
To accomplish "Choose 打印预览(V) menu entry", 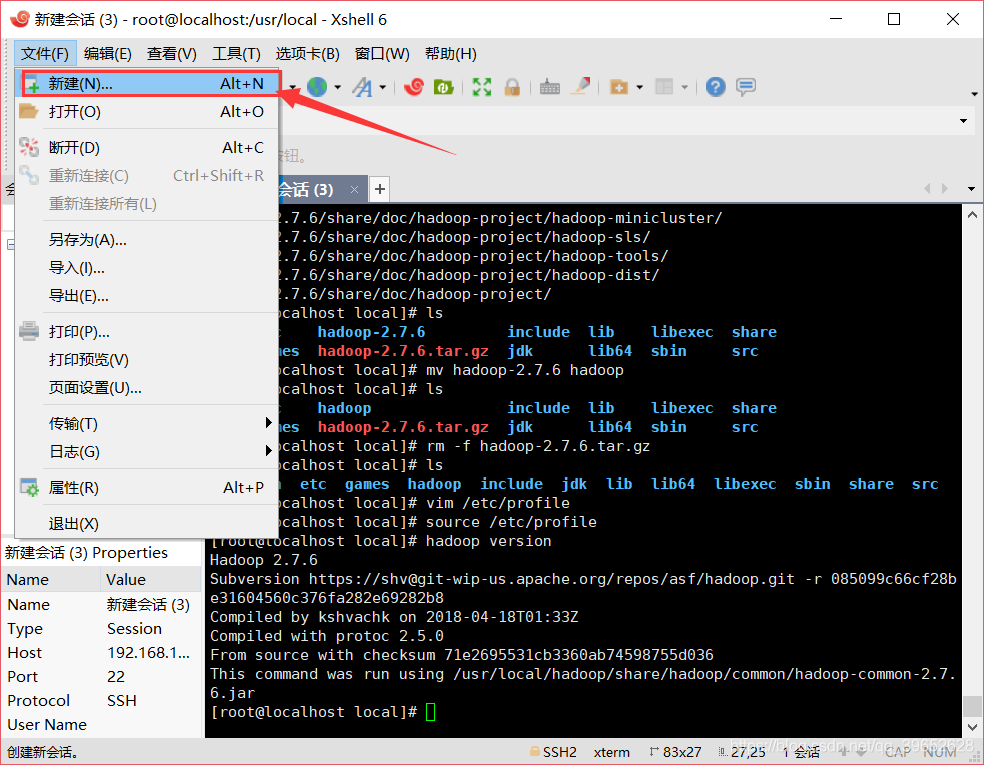I will [147, 360].
